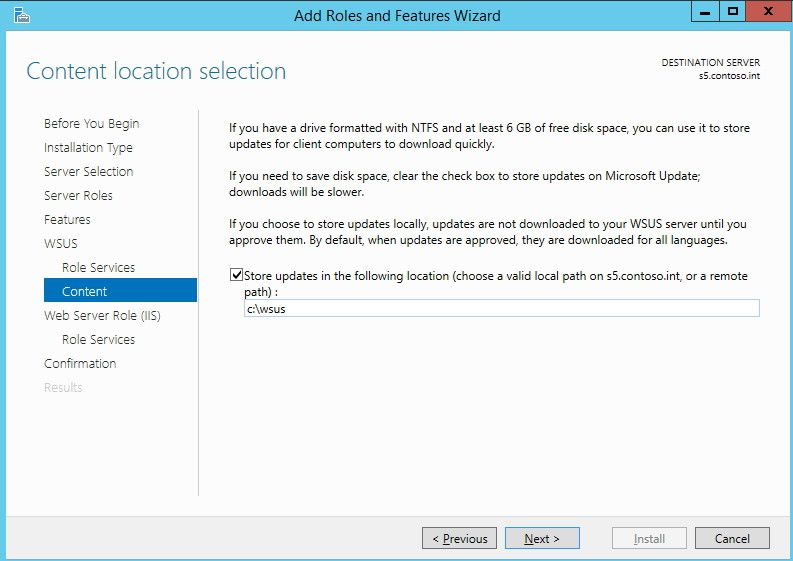Click the wizard icon in title bar

(22, 15)
